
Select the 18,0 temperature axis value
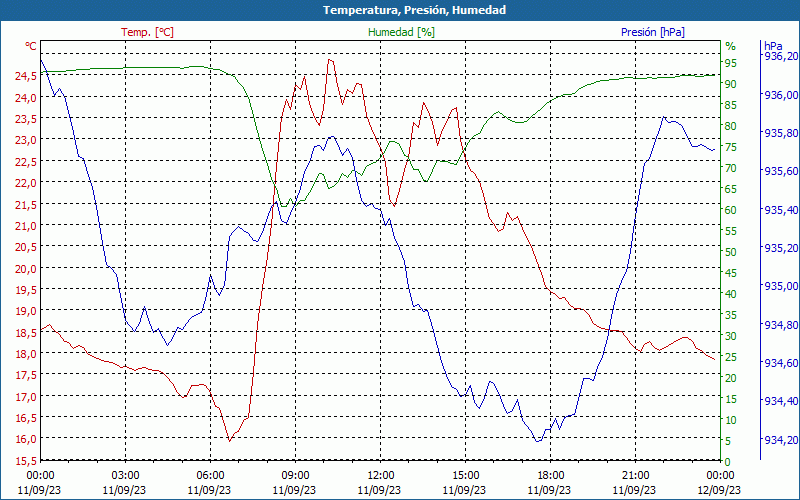pyautogui.click(x=26, y=353)
